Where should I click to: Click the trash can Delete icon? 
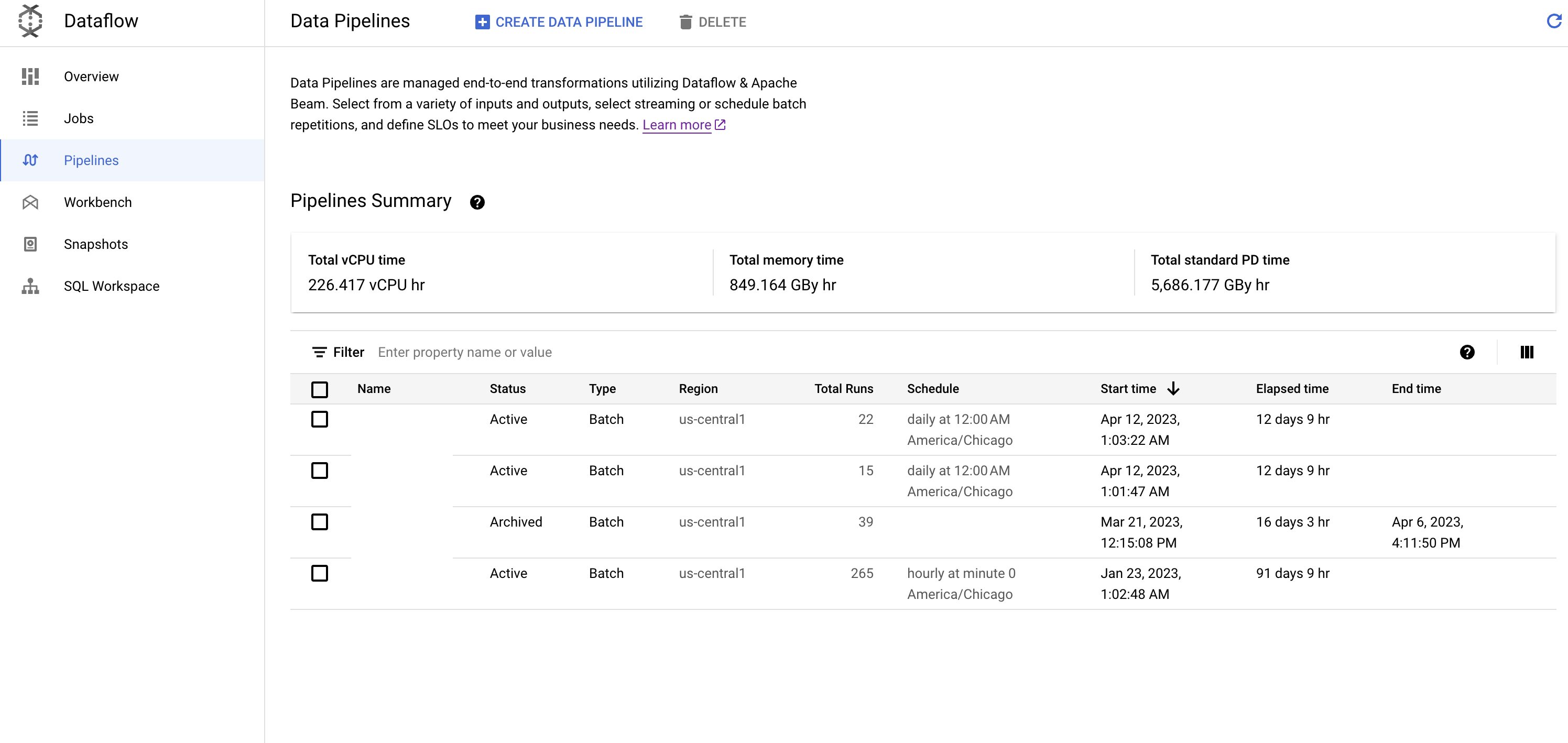click(685, 22)
